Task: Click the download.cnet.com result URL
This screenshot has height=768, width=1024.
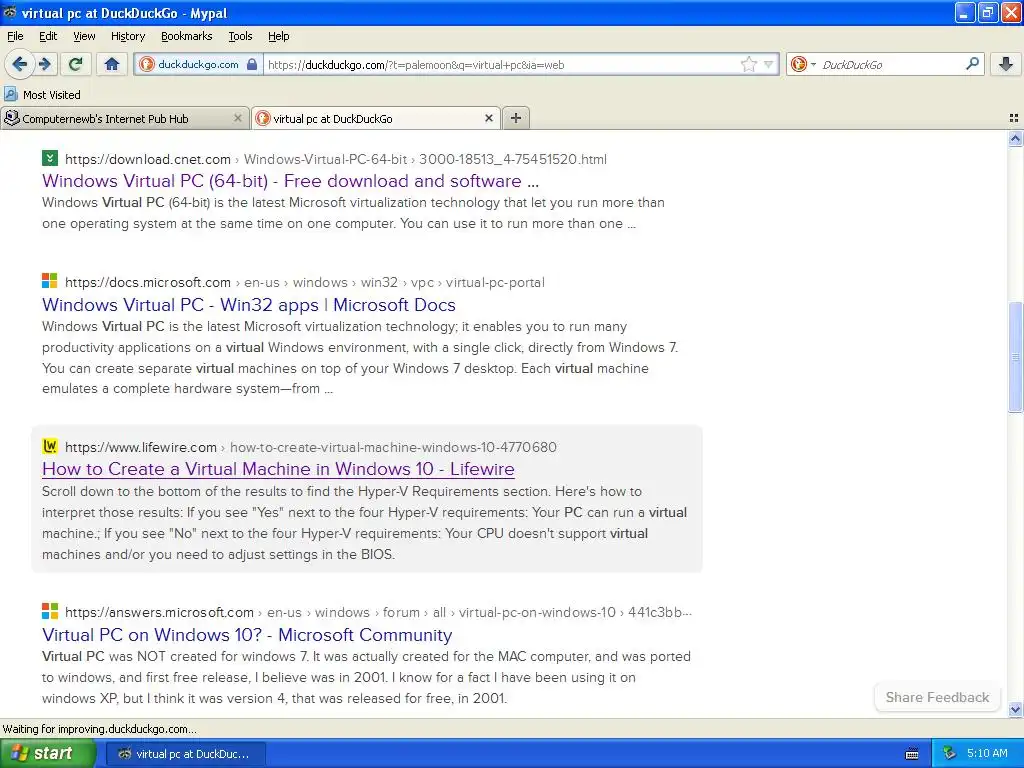Action: [x=336, y=159]
